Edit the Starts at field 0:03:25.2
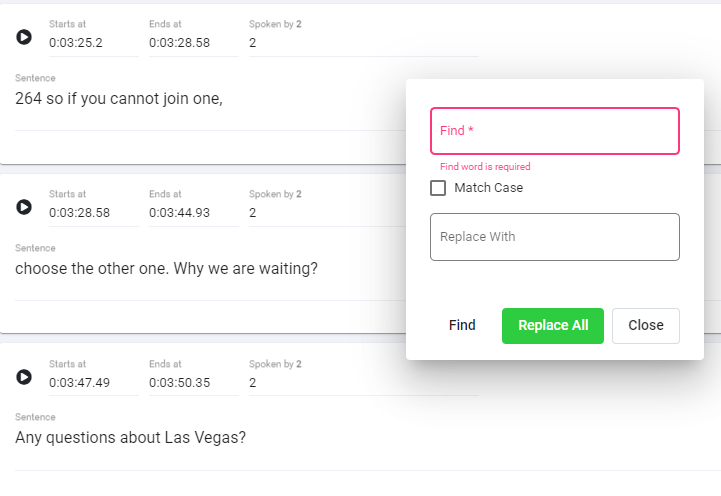The width and height of the screenshot is (721, 496). pyautogui.click(x=94, y=43)
